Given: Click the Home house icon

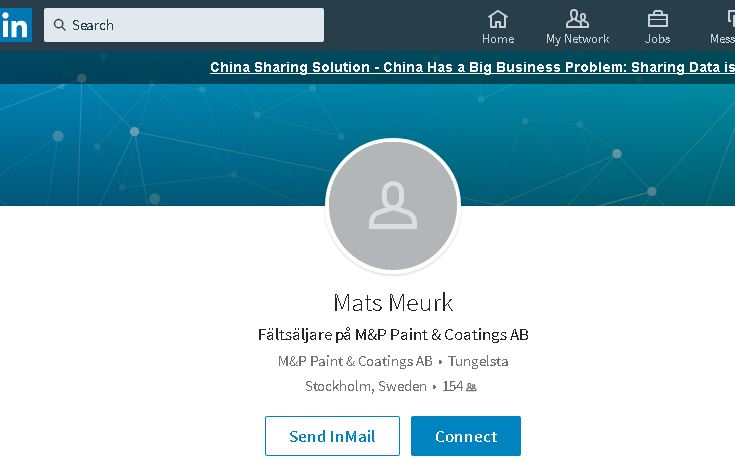Looking at the screenshot, I should (x=497, y=18).
